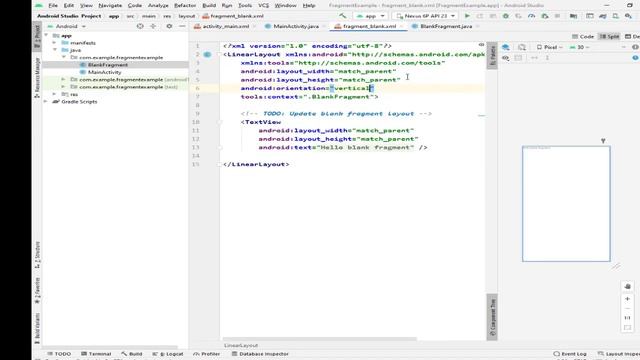Viewport: 640px width, 360px height.
Task: Click the expand-all icon in Project panel header
Action: (153, 26)
